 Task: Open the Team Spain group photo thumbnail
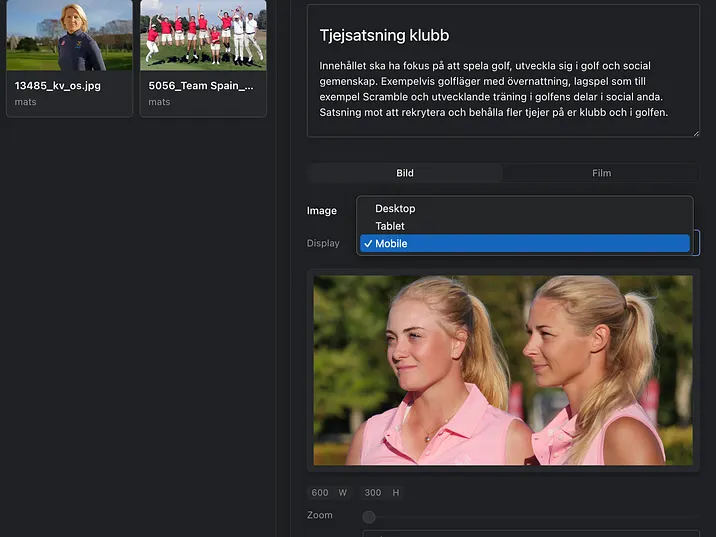click(x=203, y=35)
